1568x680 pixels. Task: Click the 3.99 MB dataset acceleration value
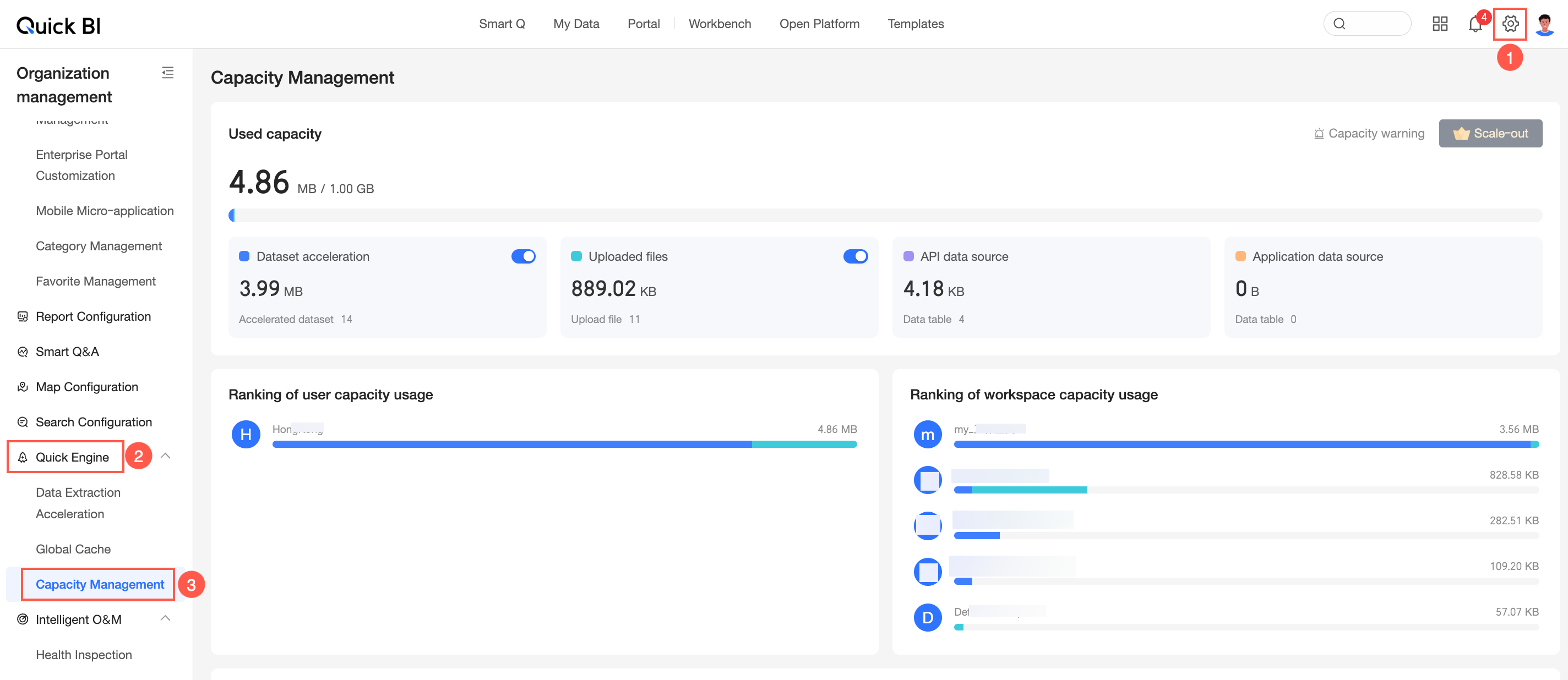(271, 289)
